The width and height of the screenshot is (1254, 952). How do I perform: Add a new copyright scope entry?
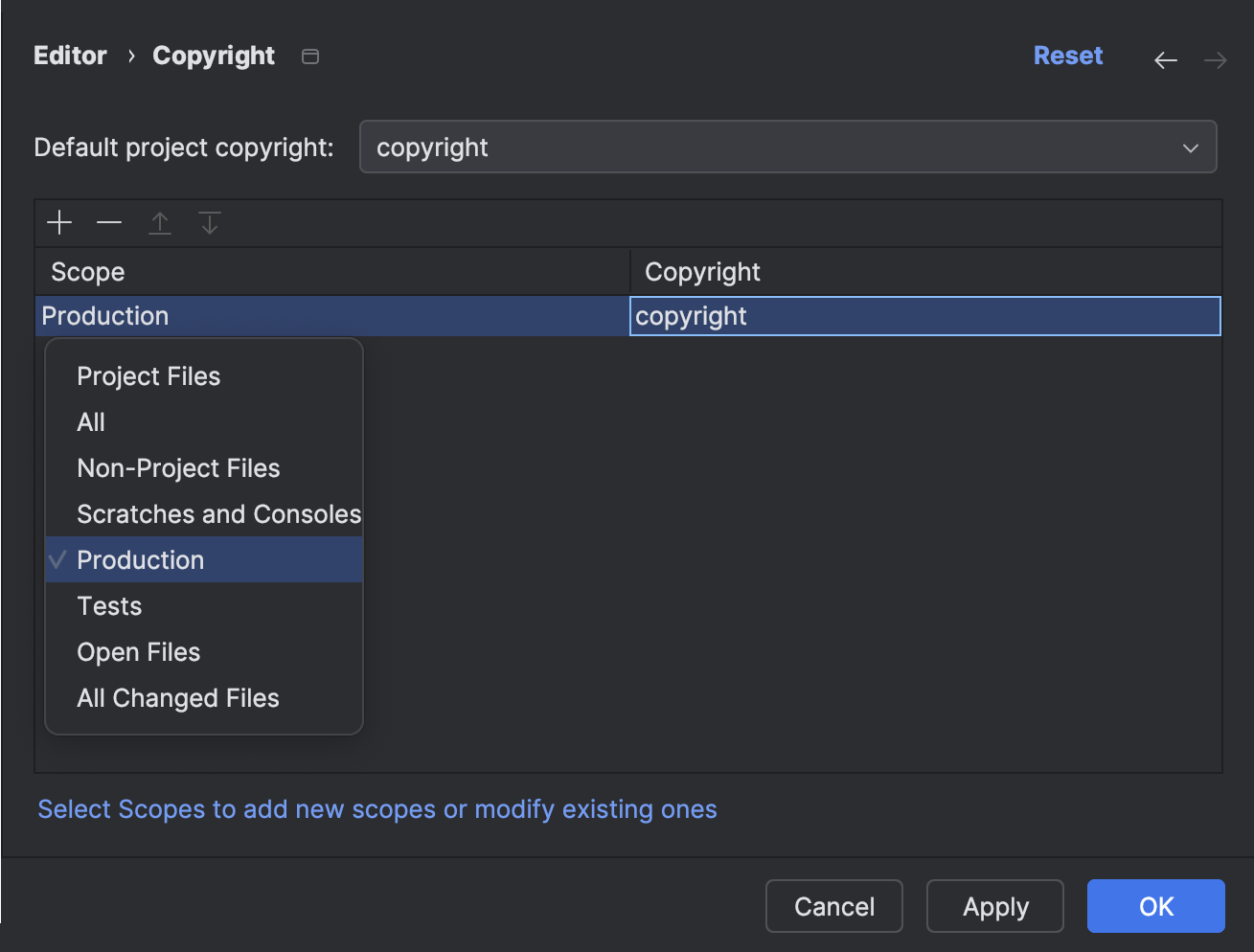click(x=58, y=222)
